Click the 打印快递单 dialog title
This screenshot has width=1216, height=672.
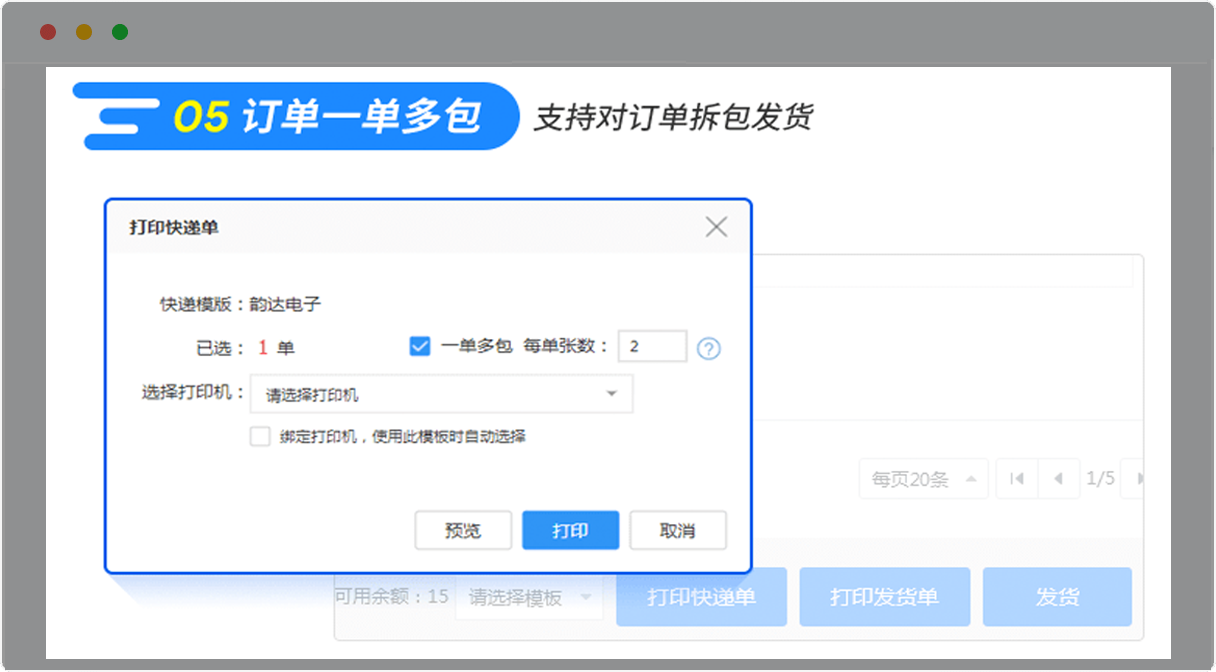(174, 228)
